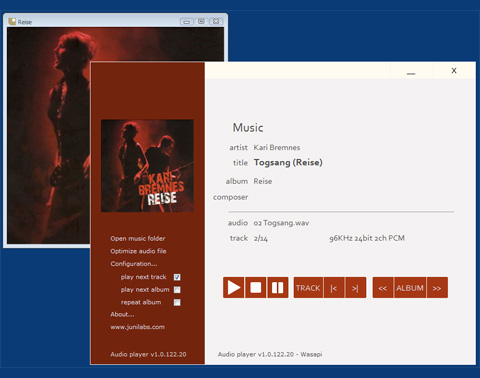Click the Audio player v1.0.122.20 - Wasapi status text
480x378 pixels.
tap(270, 354)
